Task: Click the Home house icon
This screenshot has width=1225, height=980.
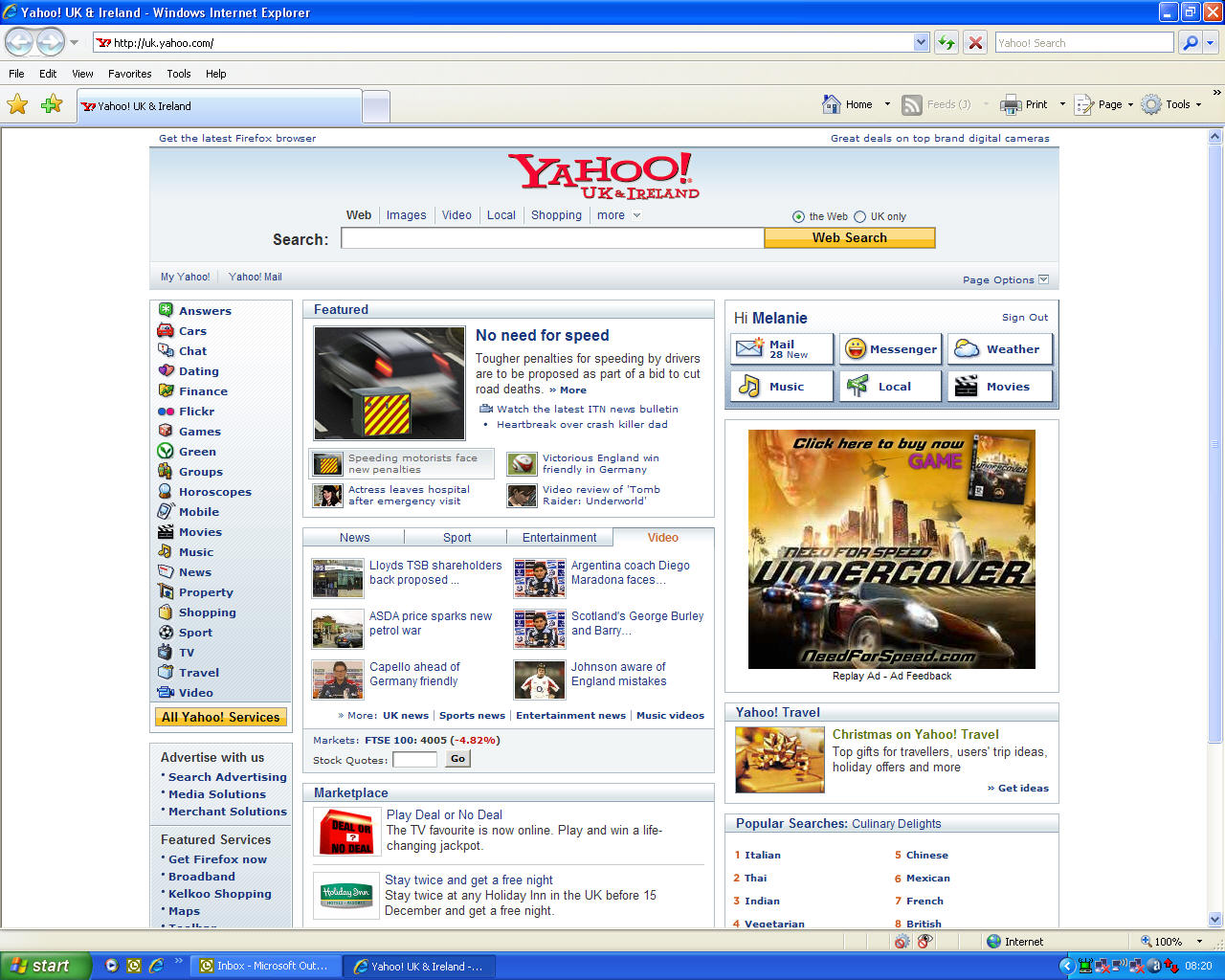Action: (x=832, y=104)
